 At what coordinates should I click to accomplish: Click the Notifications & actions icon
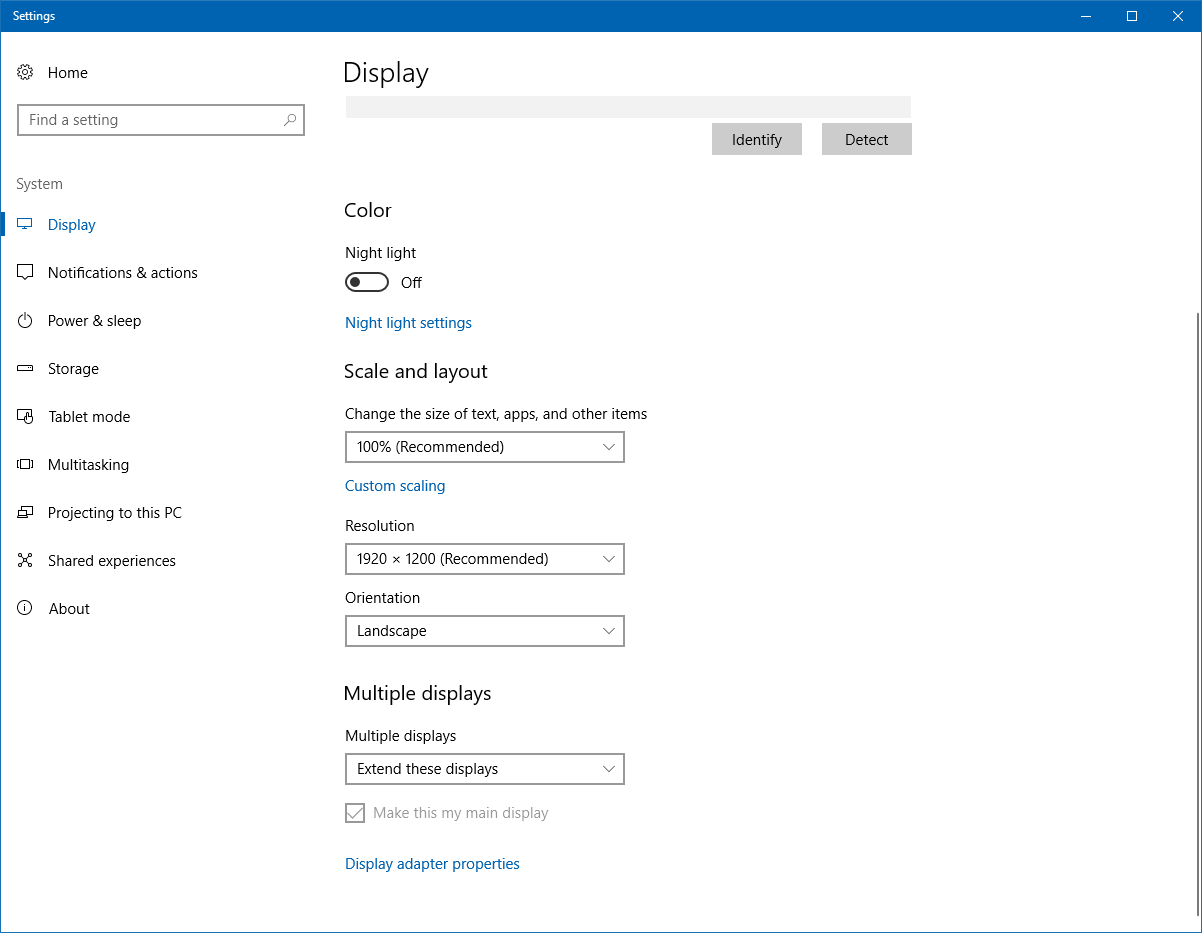pyautogui.click(x=26, y=273)
